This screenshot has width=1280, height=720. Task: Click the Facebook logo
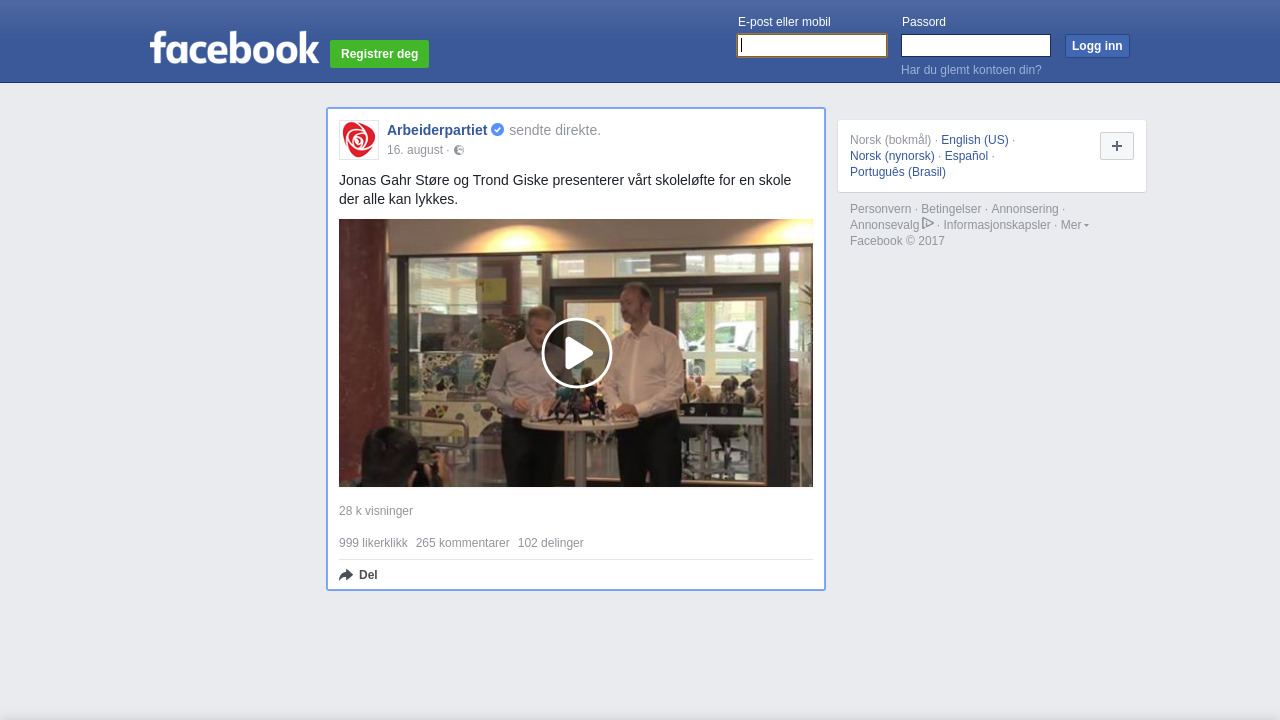click(x=234, y=48)
